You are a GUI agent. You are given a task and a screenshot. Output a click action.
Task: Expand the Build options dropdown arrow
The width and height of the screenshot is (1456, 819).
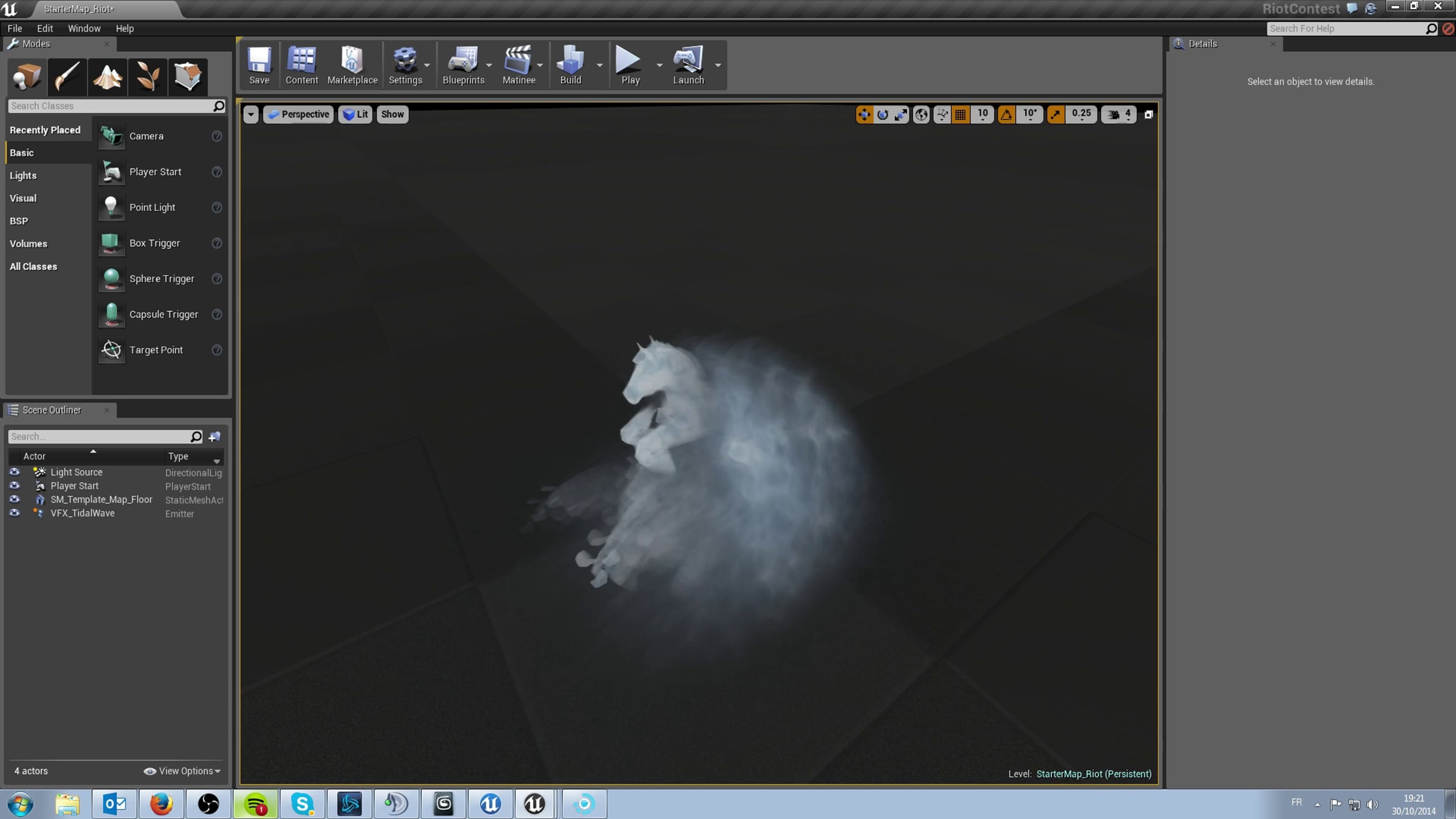599,65
